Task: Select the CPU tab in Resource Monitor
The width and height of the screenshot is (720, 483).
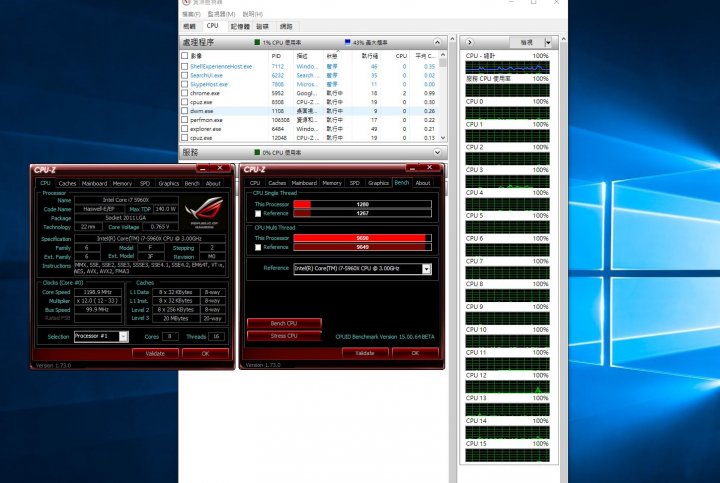Action: (213, 26)
